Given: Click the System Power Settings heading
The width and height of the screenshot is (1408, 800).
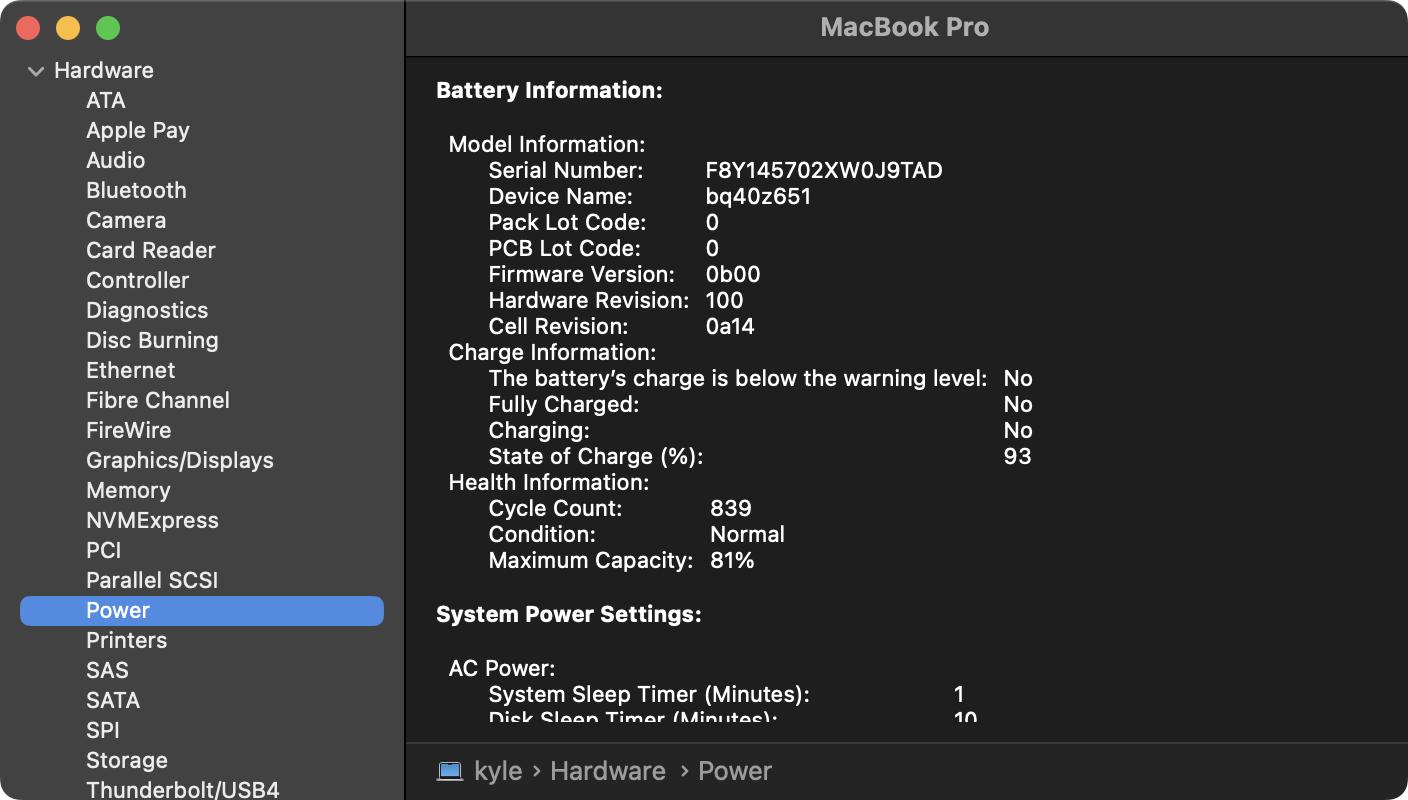Looking at the screenshot, I should tap(568, 614).
